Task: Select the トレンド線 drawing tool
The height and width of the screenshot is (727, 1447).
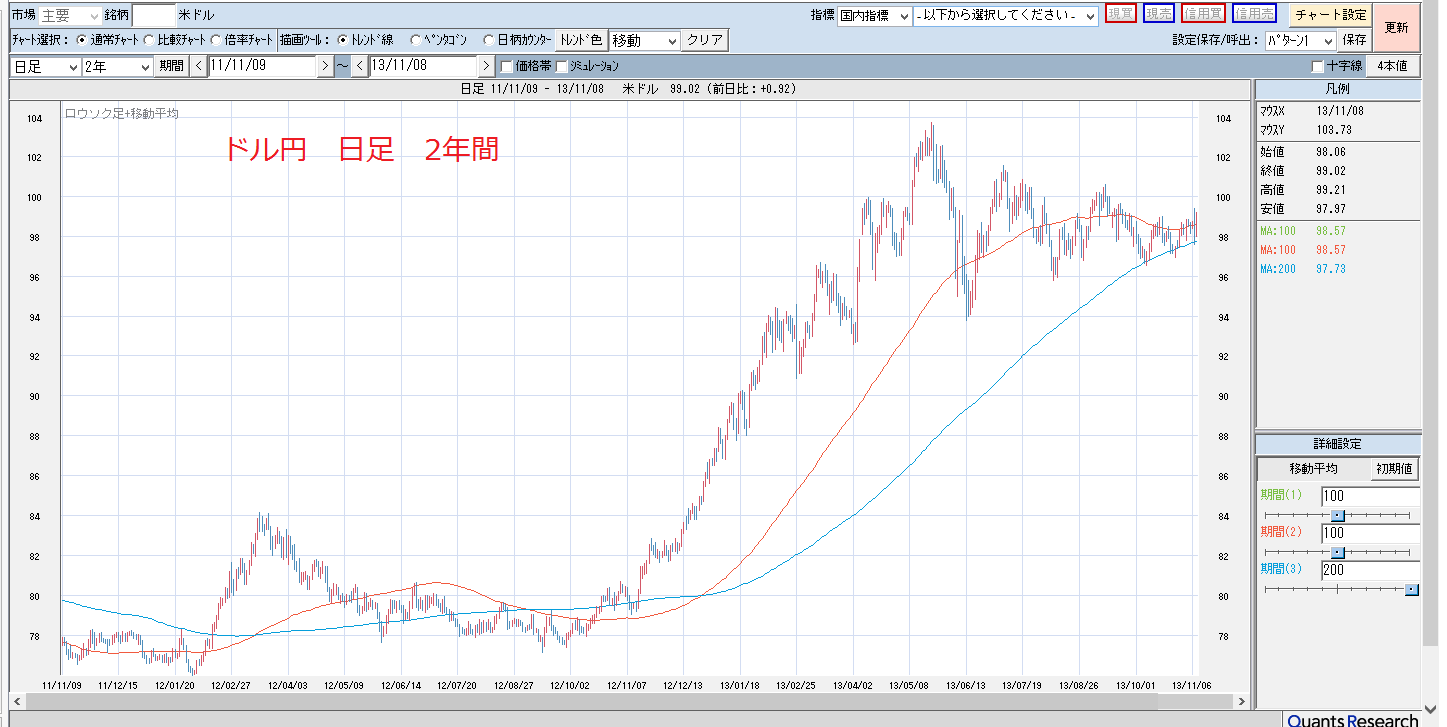Action: pos(343,41)
